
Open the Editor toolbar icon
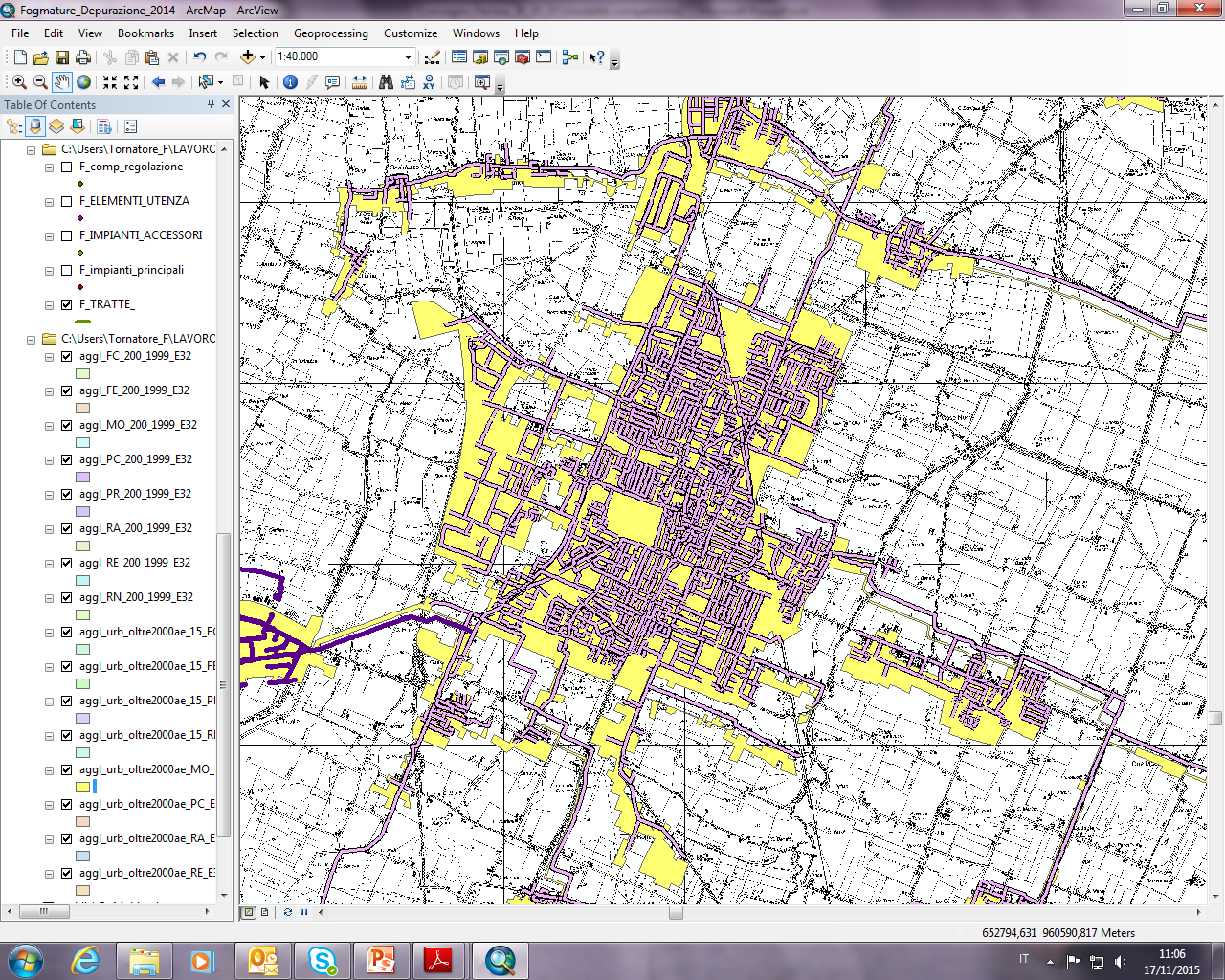(433, 57)
